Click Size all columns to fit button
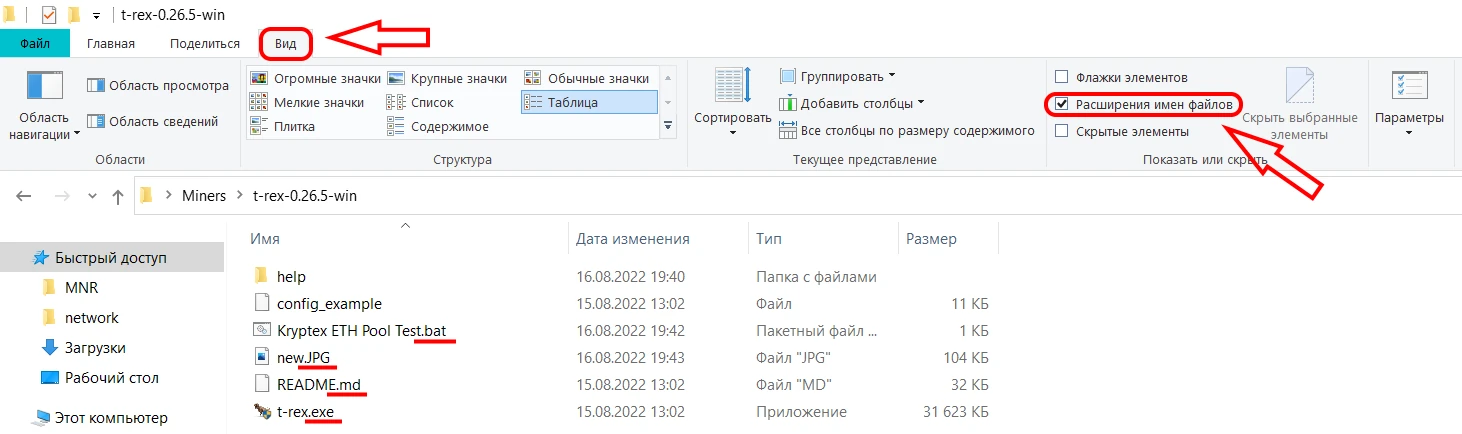1462x434 pixels. click(906, 130)
